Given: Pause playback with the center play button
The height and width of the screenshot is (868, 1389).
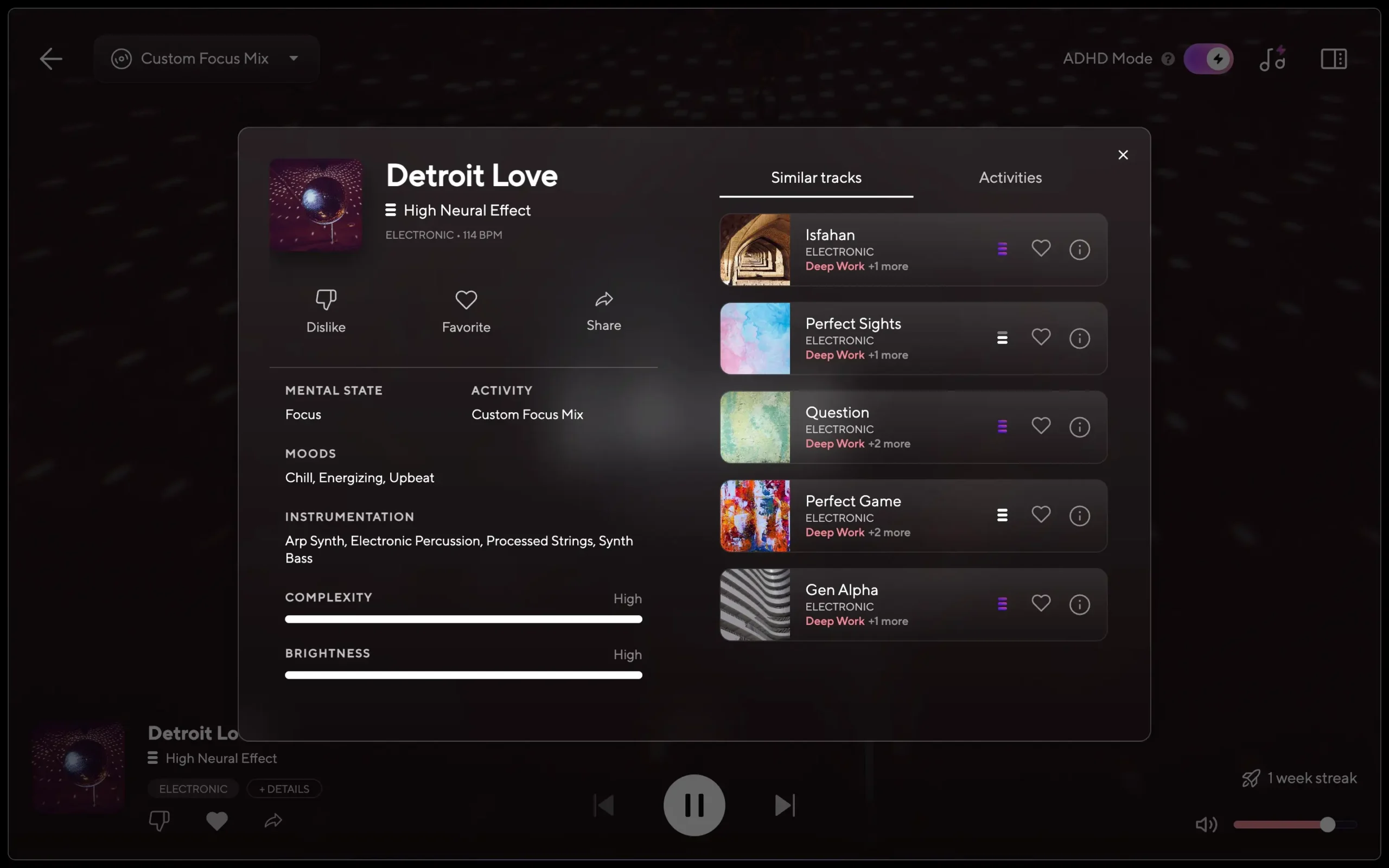Looking at the screenshot, I should coord(693,805).
